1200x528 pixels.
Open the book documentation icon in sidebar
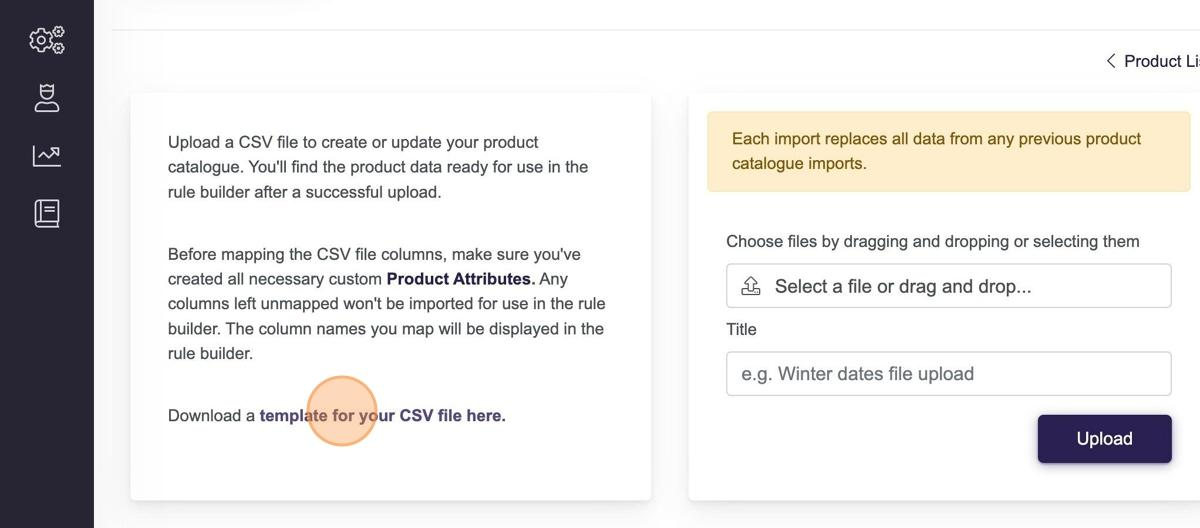coord(47,213)
